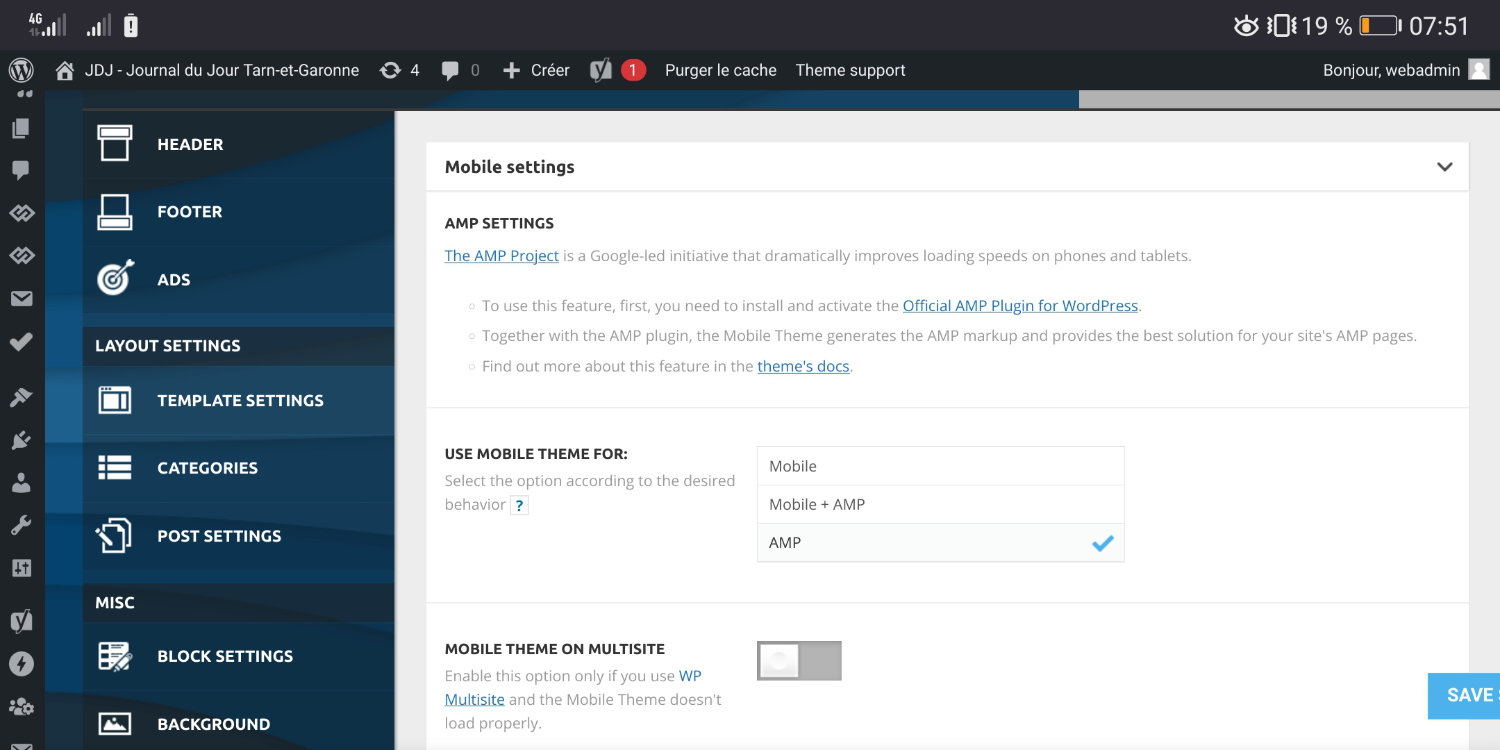The width and height of the screenshot is (1500, 750).
Task: Open Official AMP Plugin for WordPress link
Action: pyautogui.click(x=1020, y=306)
